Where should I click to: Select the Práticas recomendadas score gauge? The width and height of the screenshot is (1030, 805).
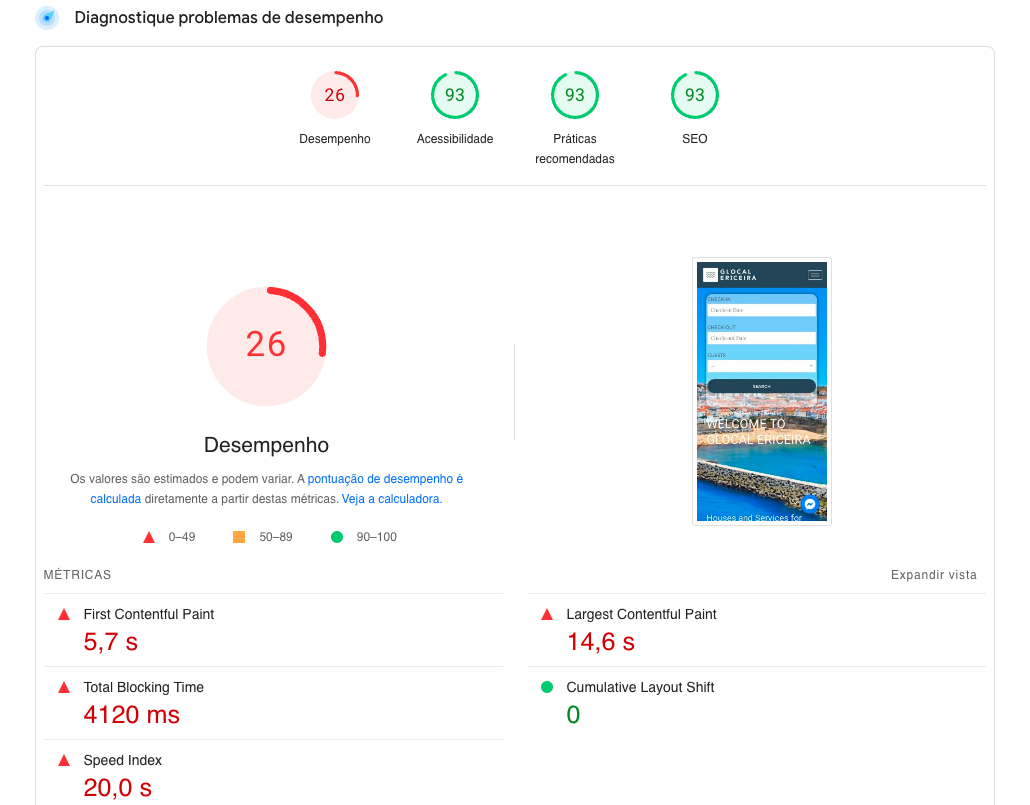click(x=575, y=95)
